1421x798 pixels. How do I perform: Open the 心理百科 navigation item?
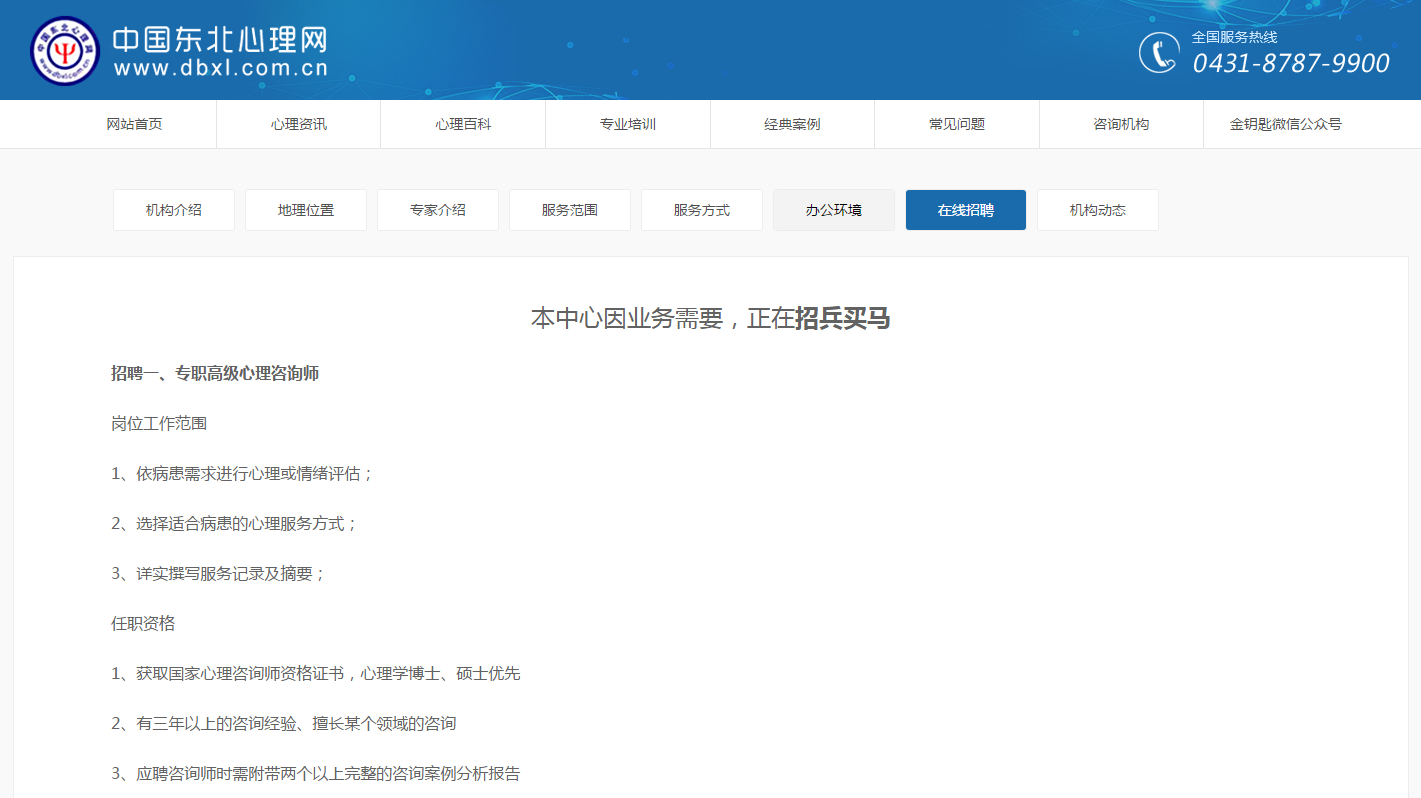pos(463,124)
